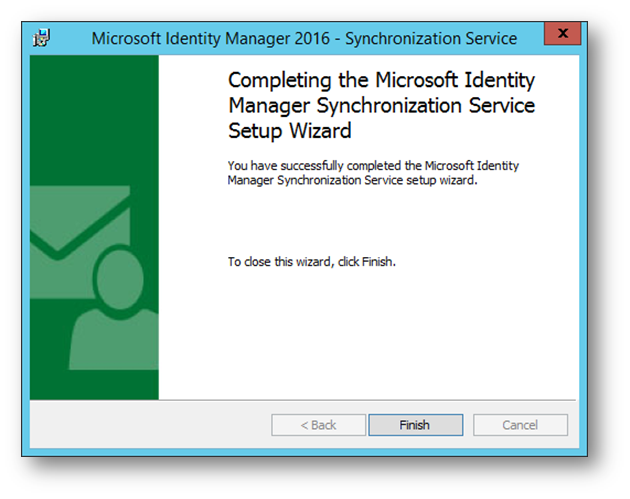Click the horizontal divider above the buttons
The width and height of the screenshot is (630, 499).
303,400
